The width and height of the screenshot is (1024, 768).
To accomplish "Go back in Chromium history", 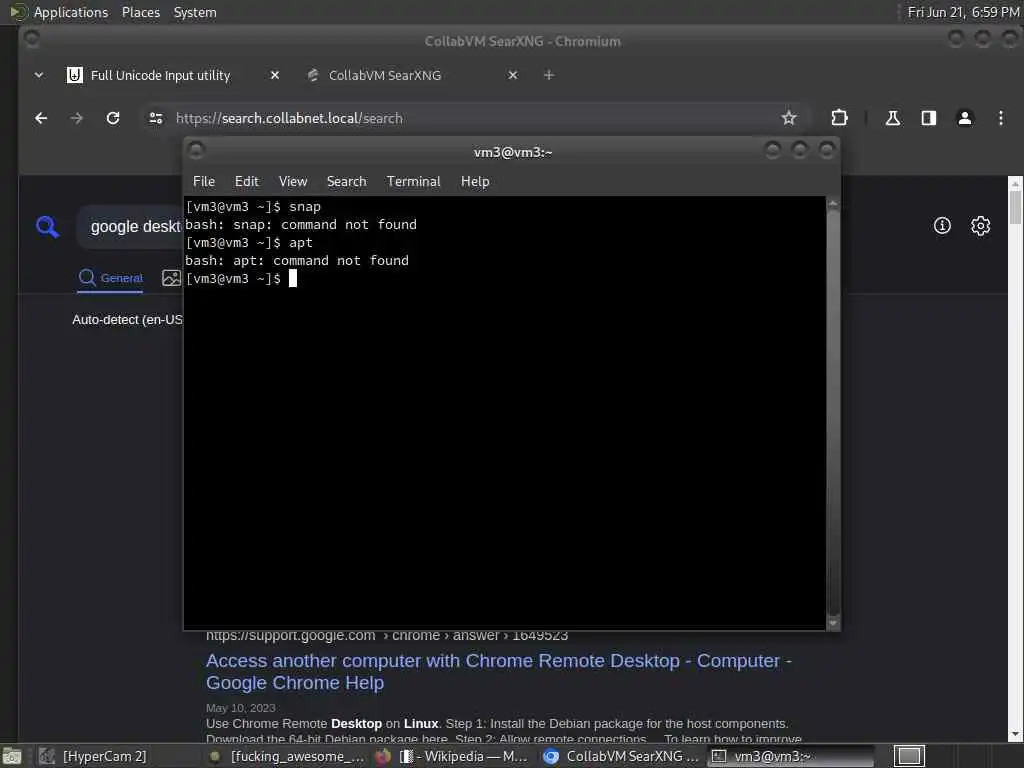I will [41, 118].
